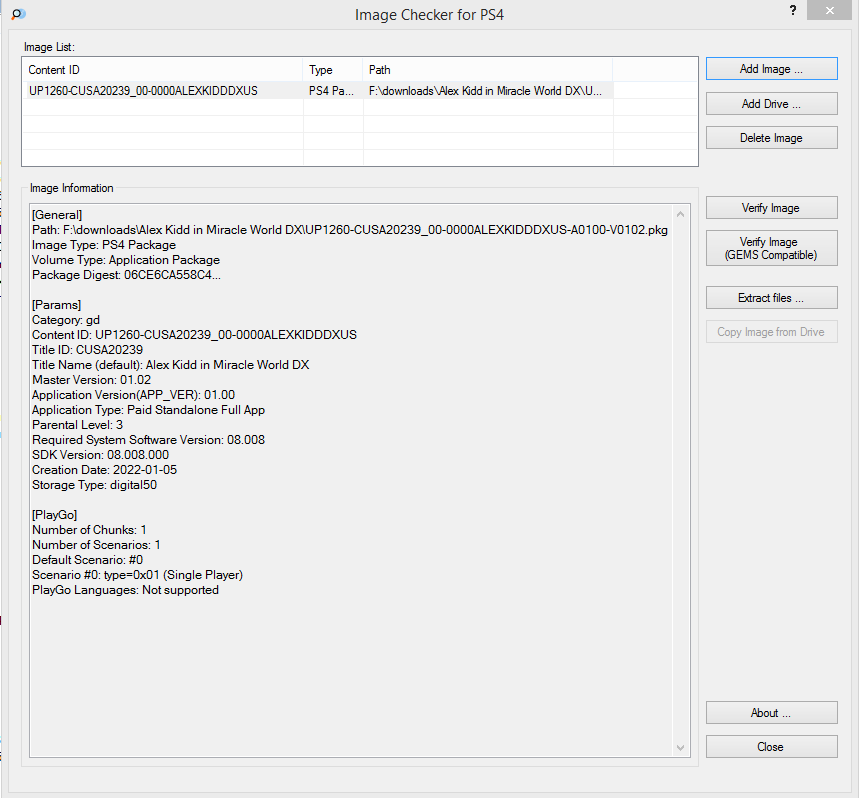
Task: Click the 'Category: gd' line
Action: point(66,320)
